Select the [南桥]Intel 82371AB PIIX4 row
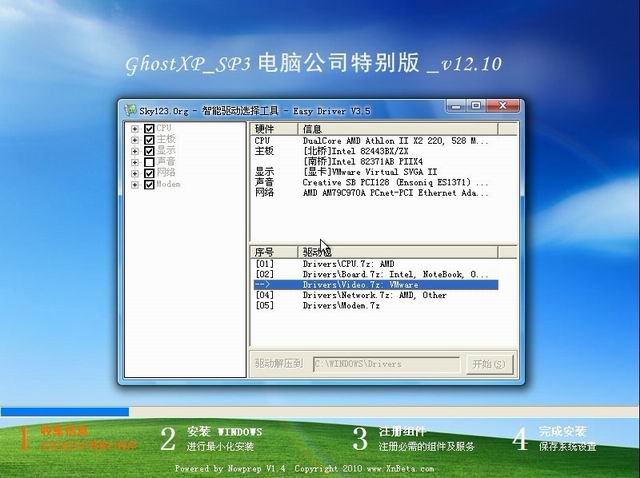Screen dimensions: 640x478 [376, 162]
